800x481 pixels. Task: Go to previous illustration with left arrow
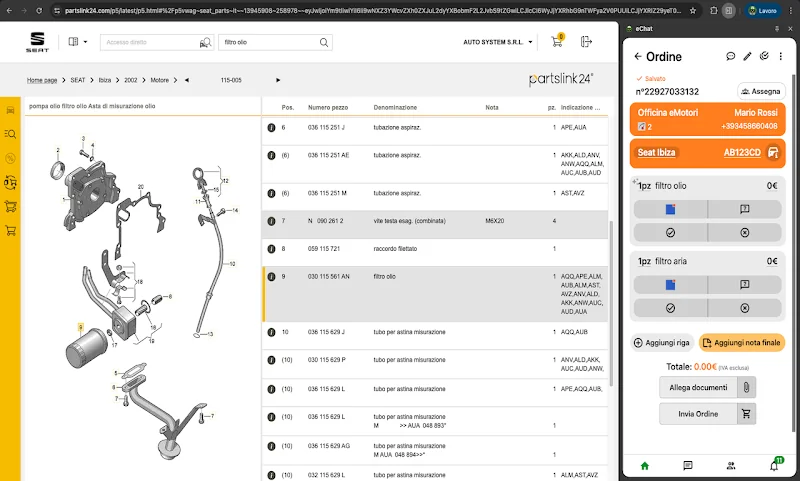[187, 80]
